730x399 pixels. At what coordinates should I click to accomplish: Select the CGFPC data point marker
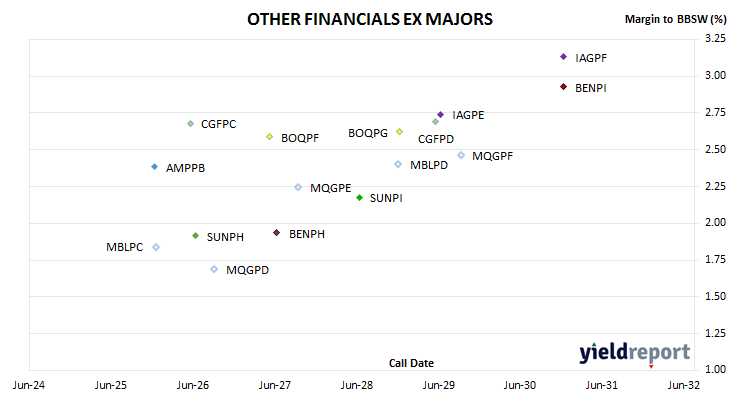pyautogui.click(x=190, y=124)
